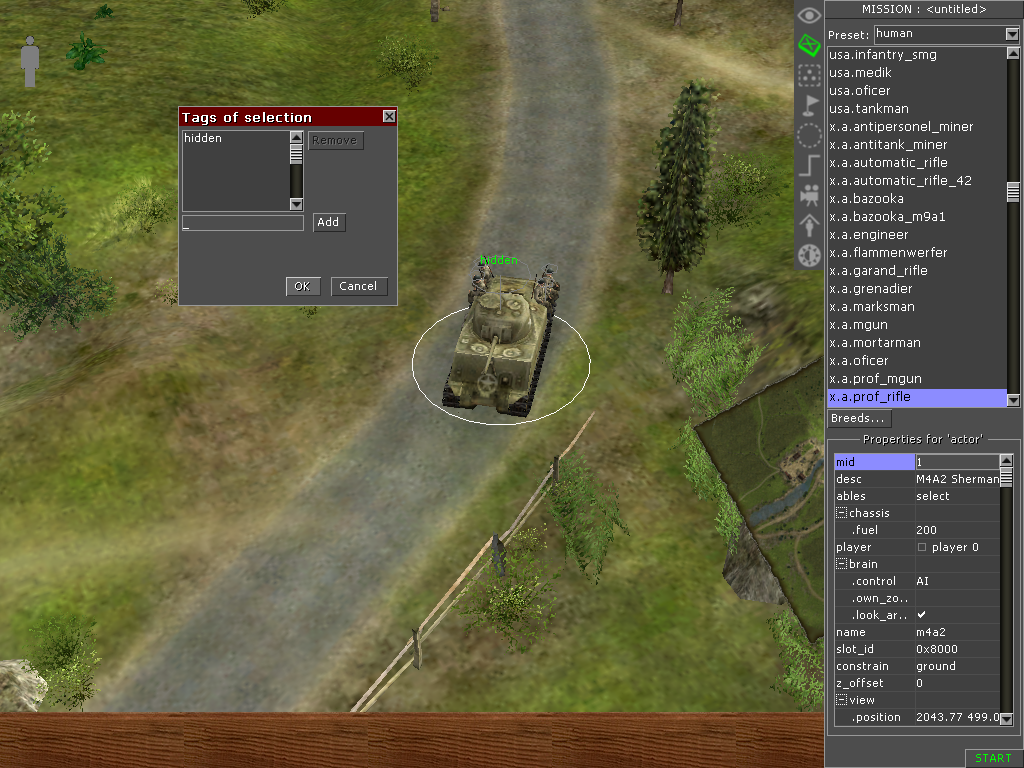Click the unit list scrollbar thumb

point(1013,192)
